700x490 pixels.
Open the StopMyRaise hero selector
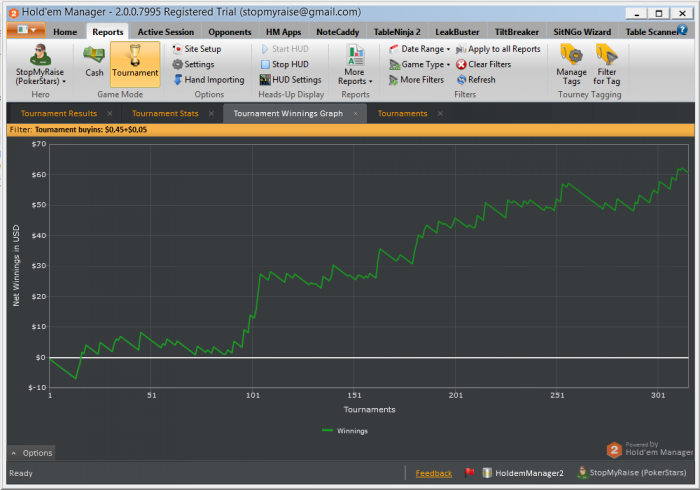(40, 65)
